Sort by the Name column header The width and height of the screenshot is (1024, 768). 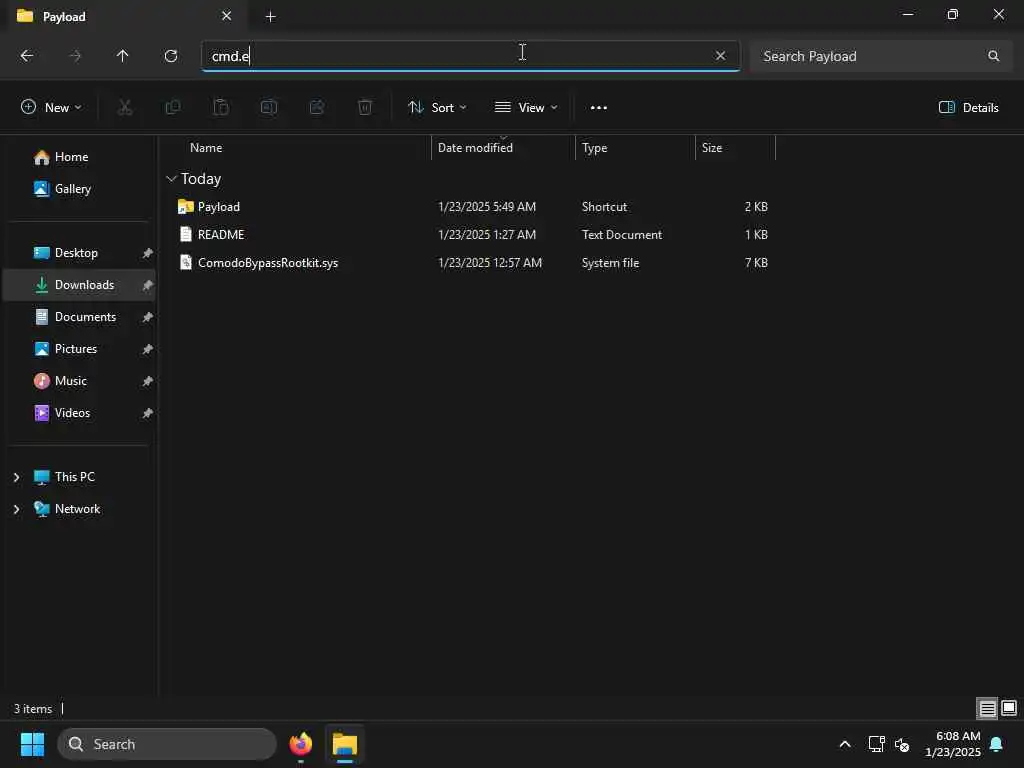click(x=206, y=148)
